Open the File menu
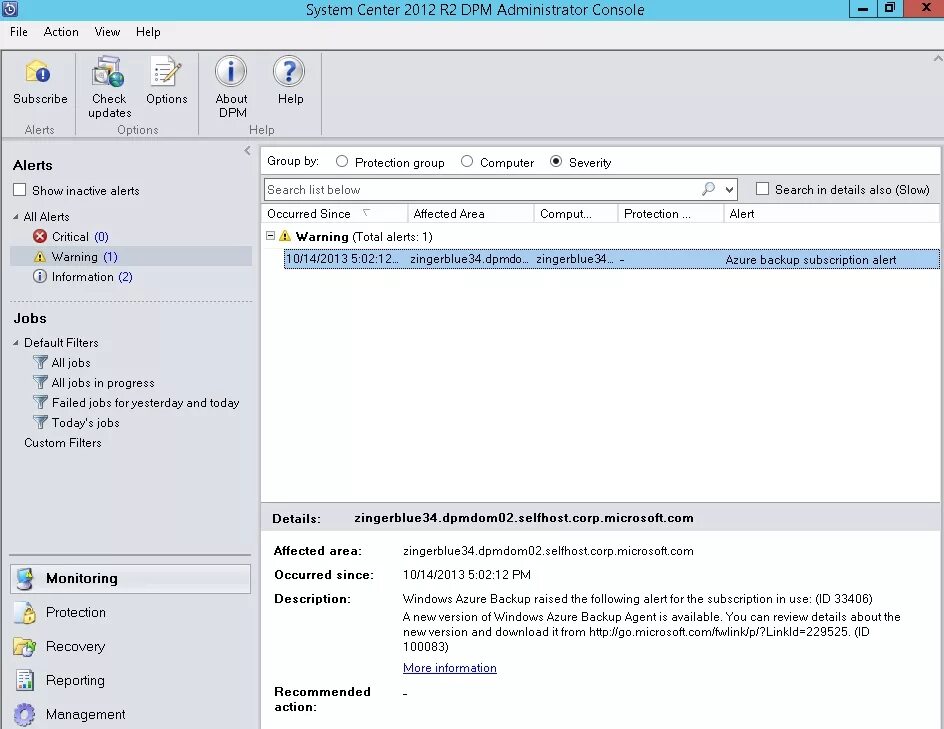Viewport: 944px width, 729px height. pos(19,32)
